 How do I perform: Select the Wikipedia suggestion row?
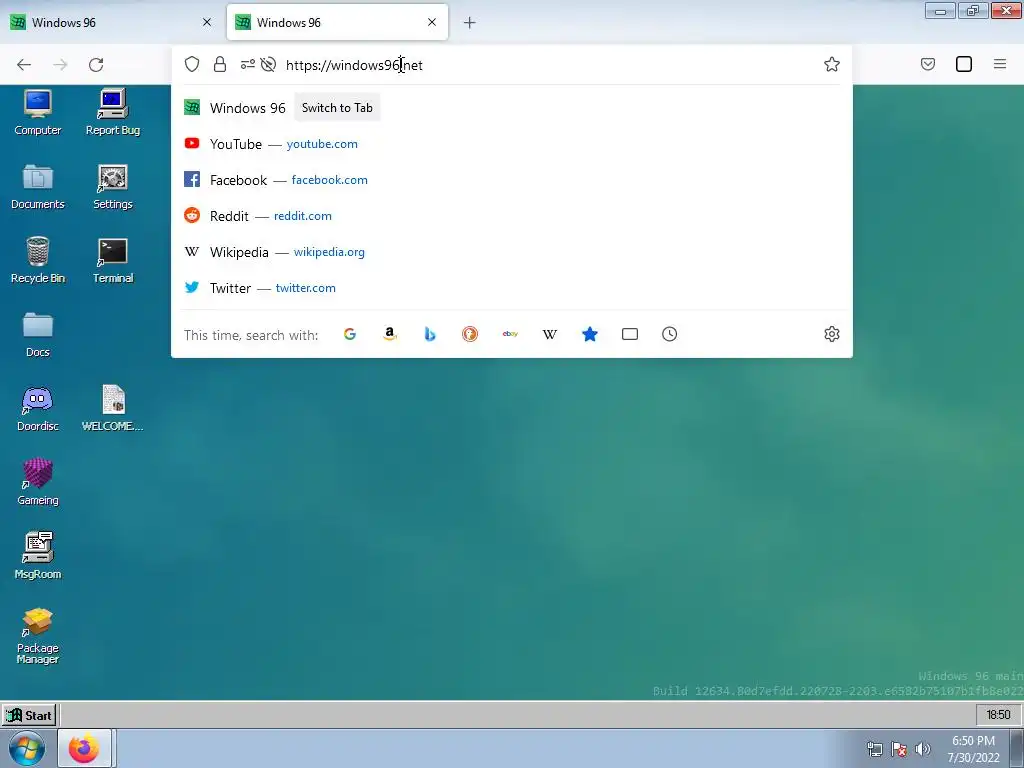click(511, 252)
